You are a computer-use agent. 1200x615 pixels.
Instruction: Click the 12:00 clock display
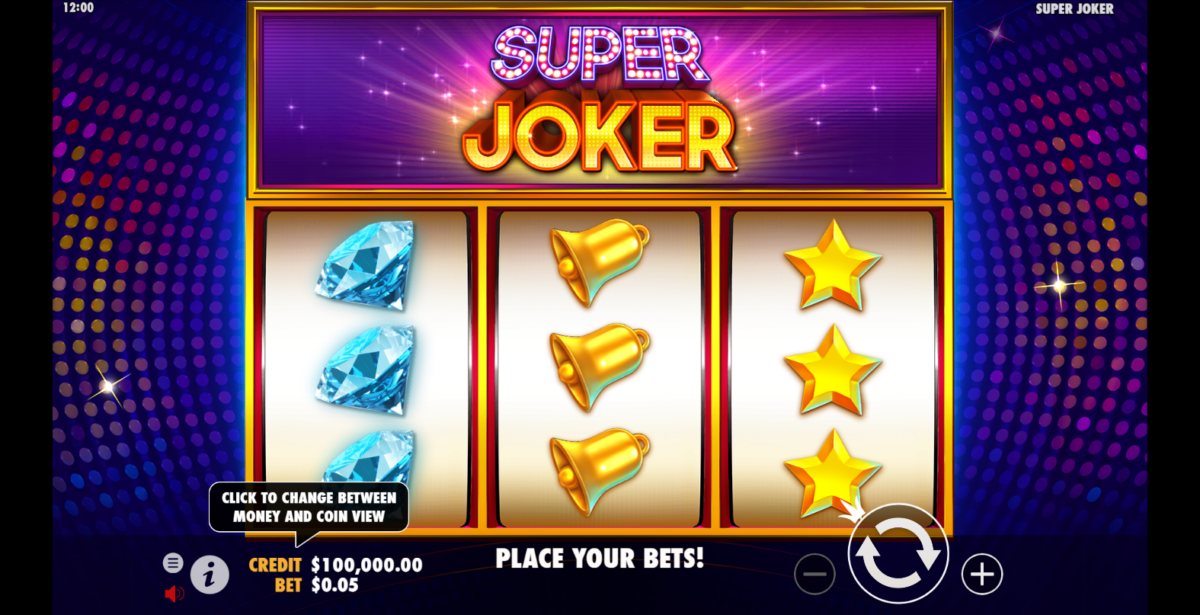77,8
